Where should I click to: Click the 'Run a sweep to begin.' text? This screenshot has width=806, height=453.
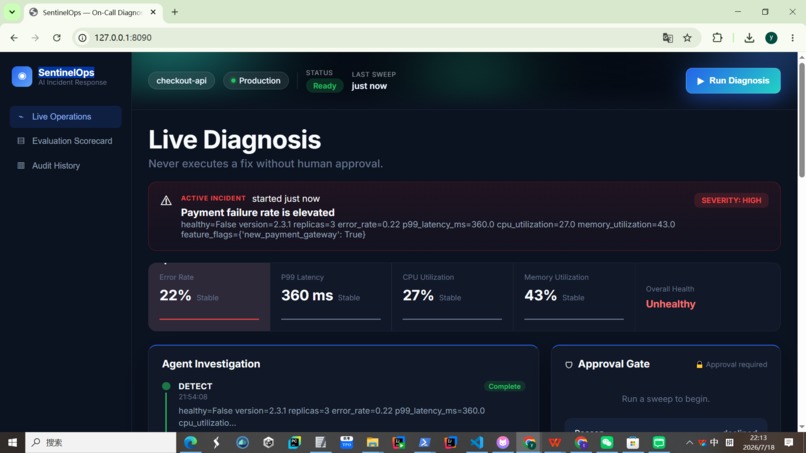pyautogui.click(x=665, y=399)
